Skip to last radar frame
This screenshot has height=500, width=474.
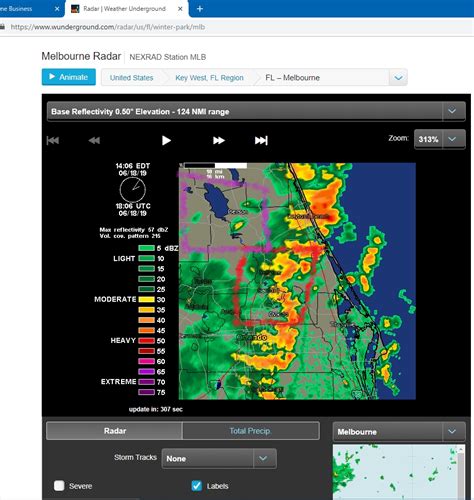coord(261,140)
